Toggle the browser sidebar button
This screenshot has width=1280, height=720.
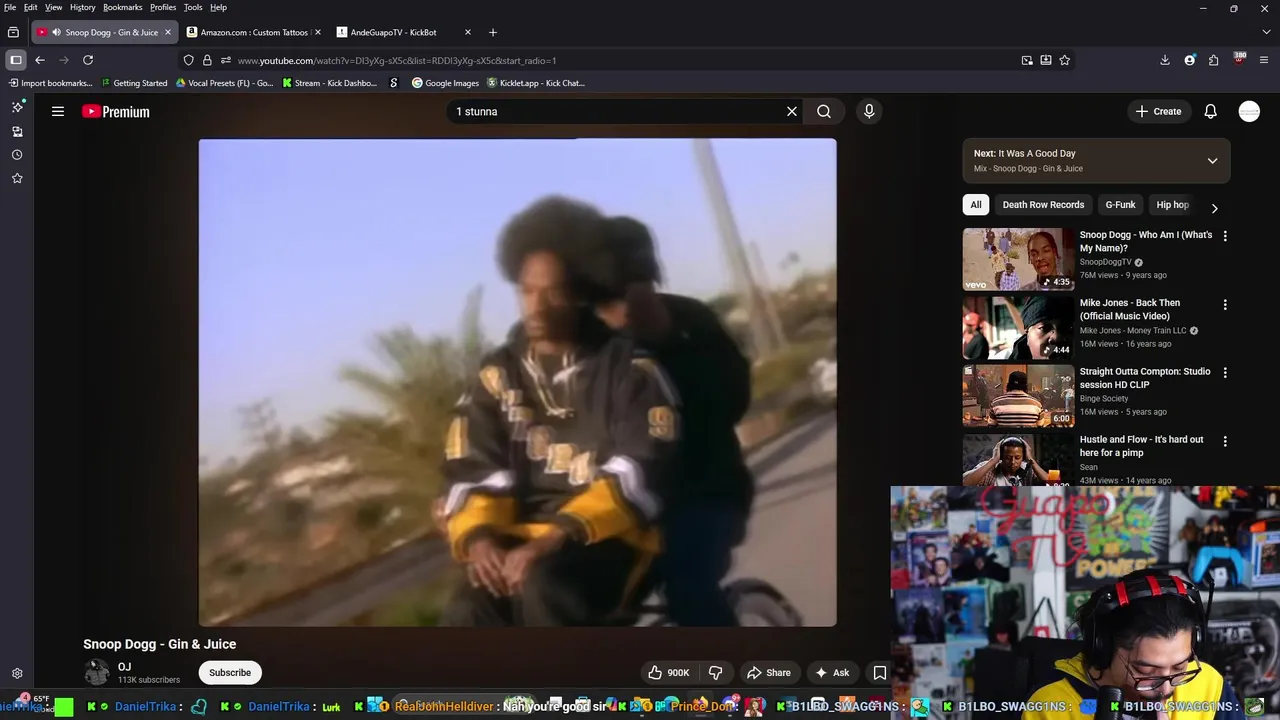(x=16, y=60)
